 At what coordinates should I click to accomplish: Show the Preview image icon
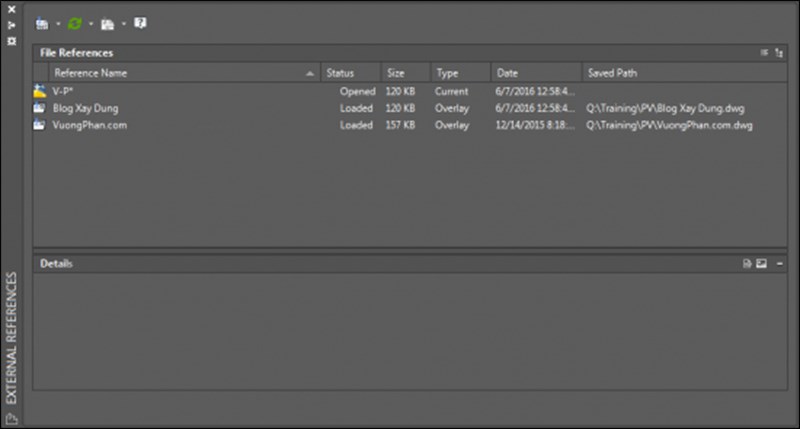pyautogui.click(x=760, y=263)
